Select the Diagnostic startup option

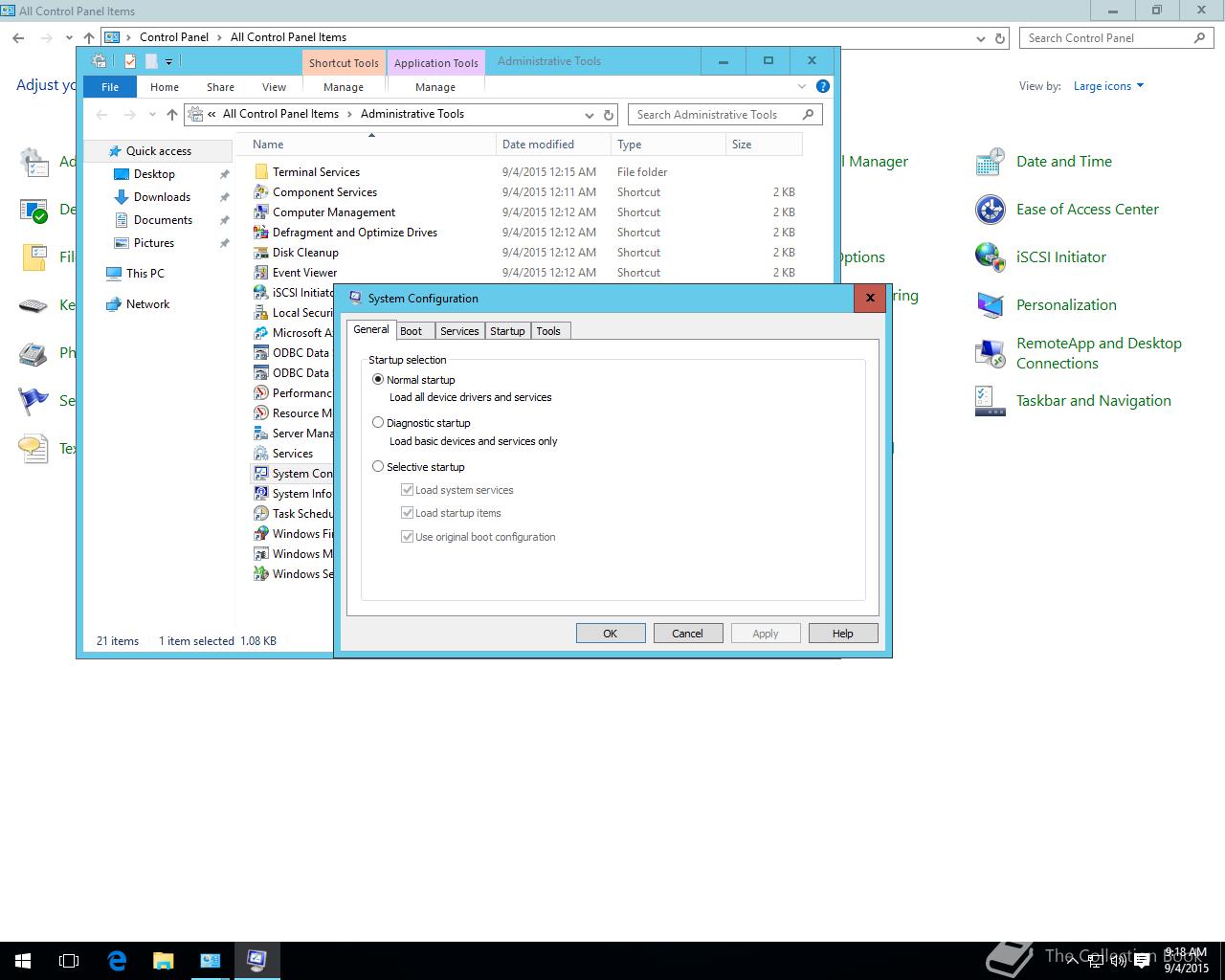tap(378, 422)
